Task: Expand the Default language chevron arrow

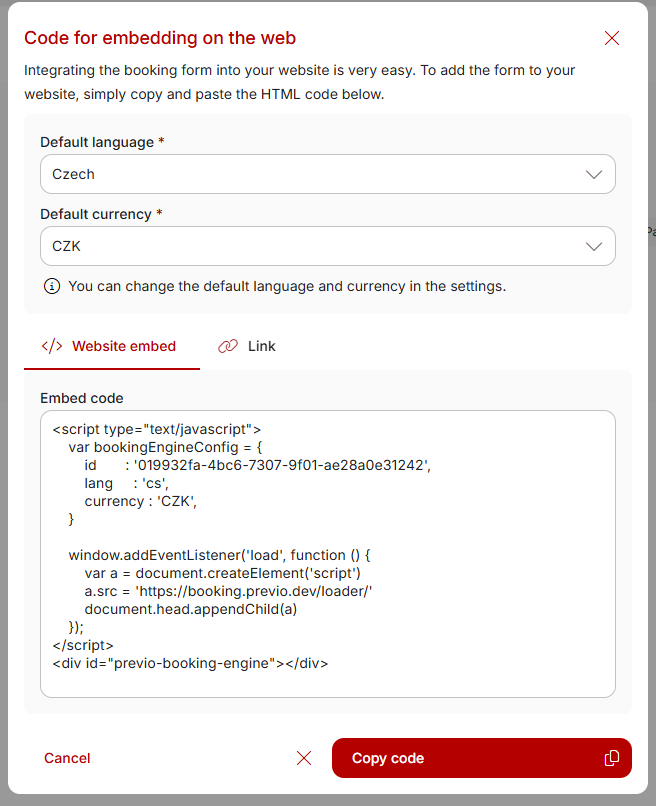Action: [594, 175]
